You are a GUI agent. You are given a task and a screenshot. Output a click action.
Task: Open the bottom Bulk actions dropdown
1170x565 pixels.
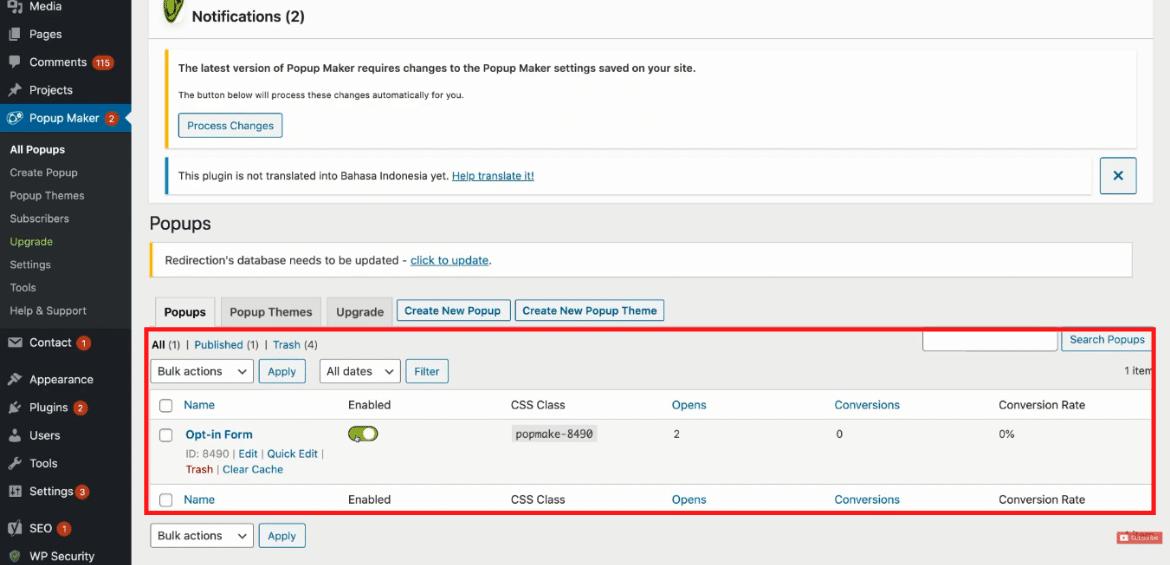coord(202,536)
